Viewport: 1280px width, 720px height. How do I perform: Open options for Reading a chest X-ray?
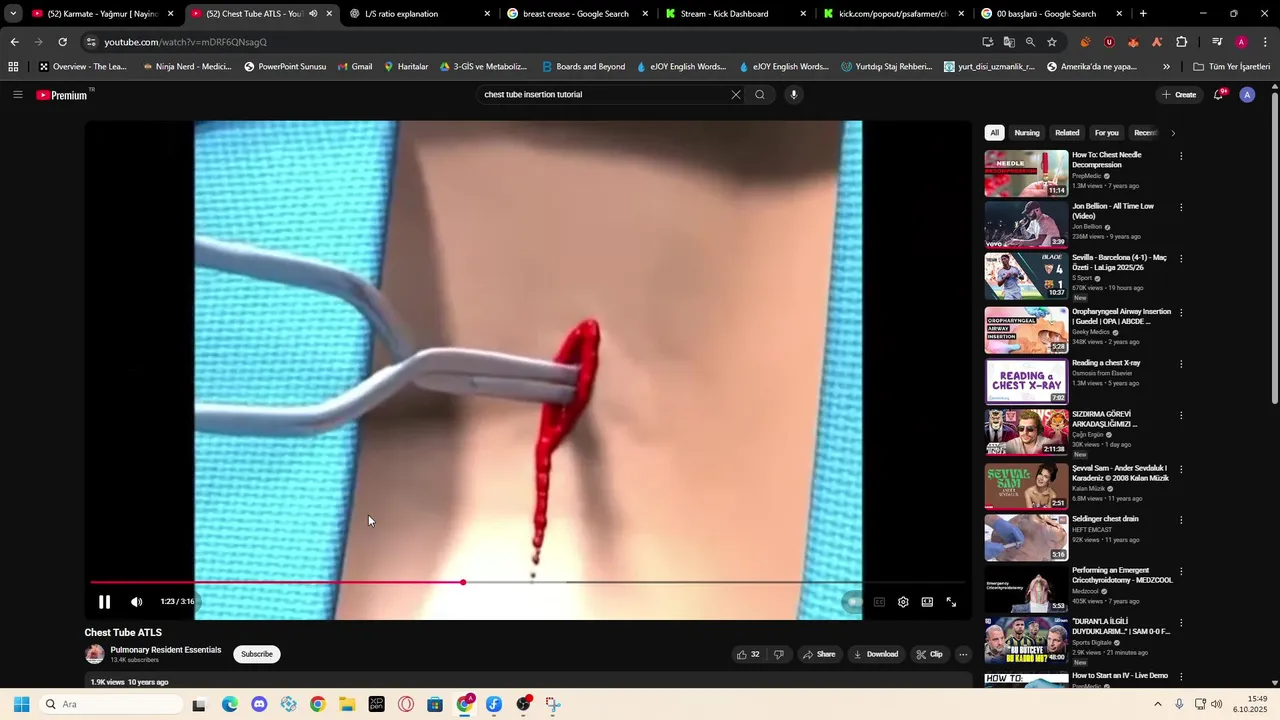[1181, 364]
